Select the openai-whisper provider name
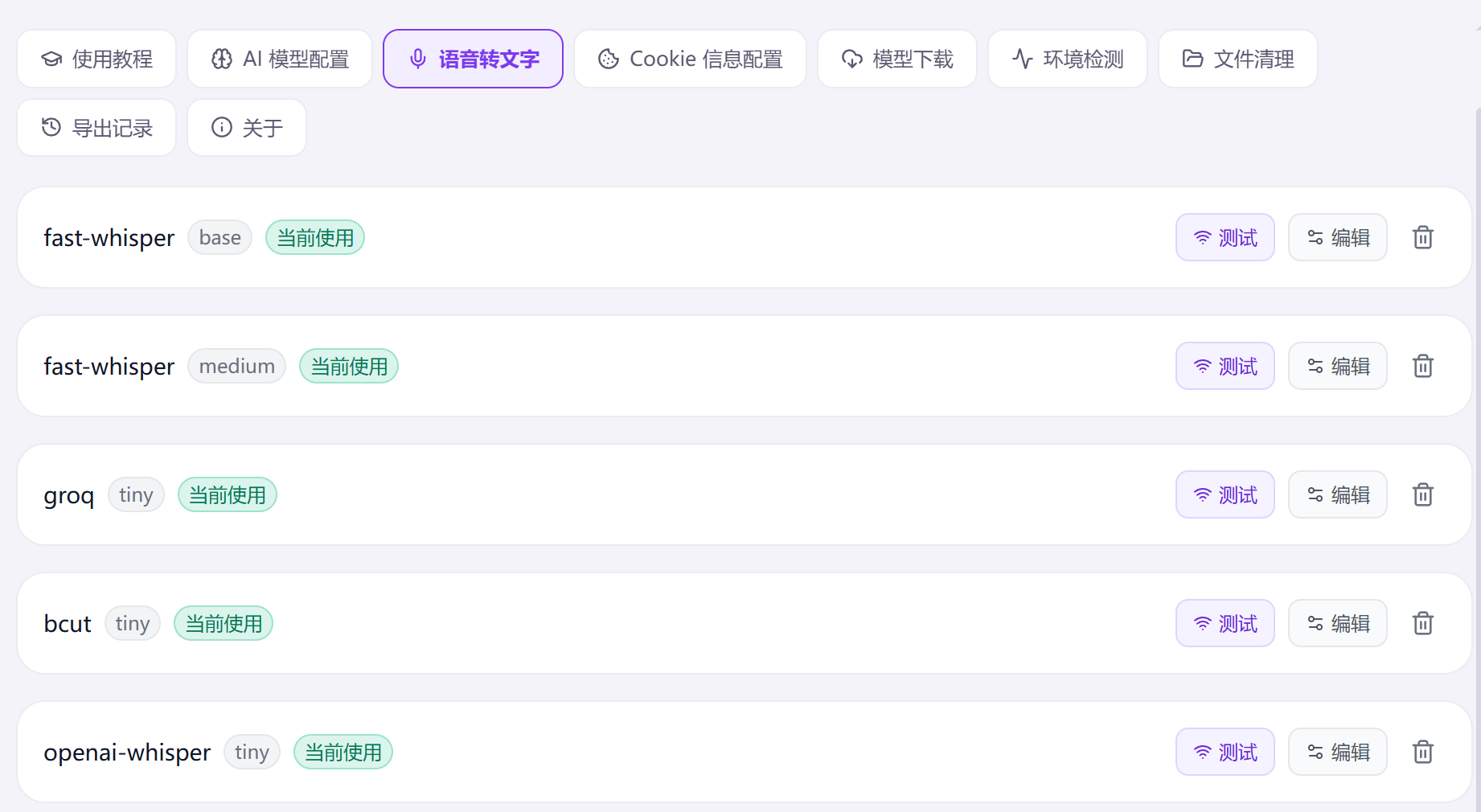 [x=127, y=753]
